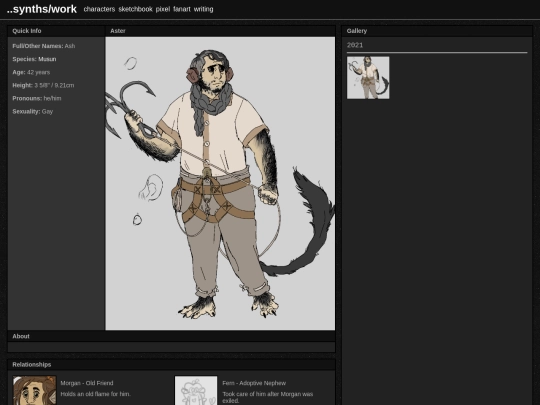The height and width of the screenshot is (405, 540).
Task: Select the 'Pronouns: he/him' line
Action: tap(37, 98)
